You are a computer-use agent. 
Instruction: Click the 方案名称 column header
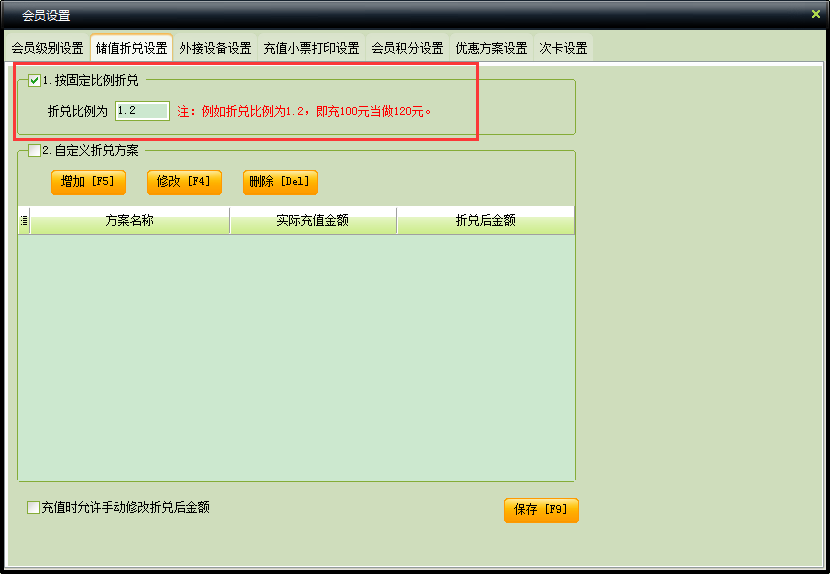[130, 220]
